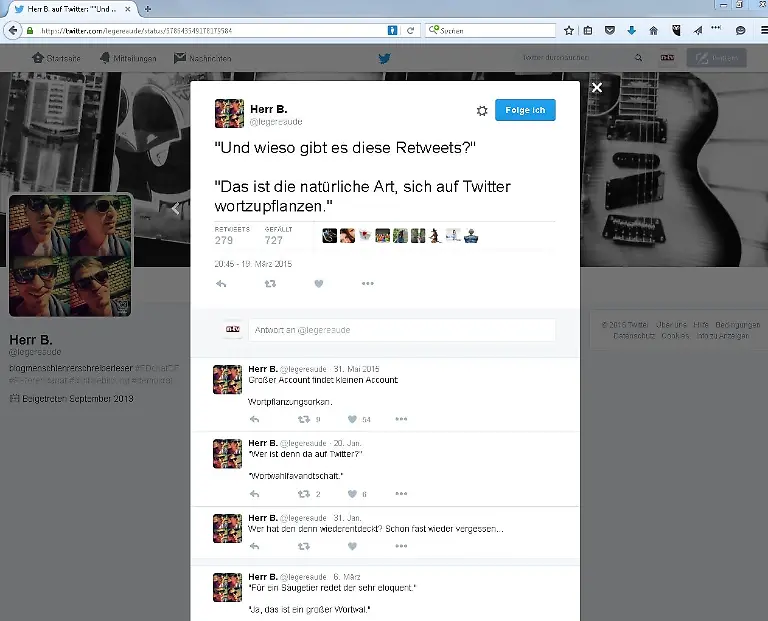Reload the page with the refresh icon
Screen dimensions: 768x621
[x=410, y=30]
